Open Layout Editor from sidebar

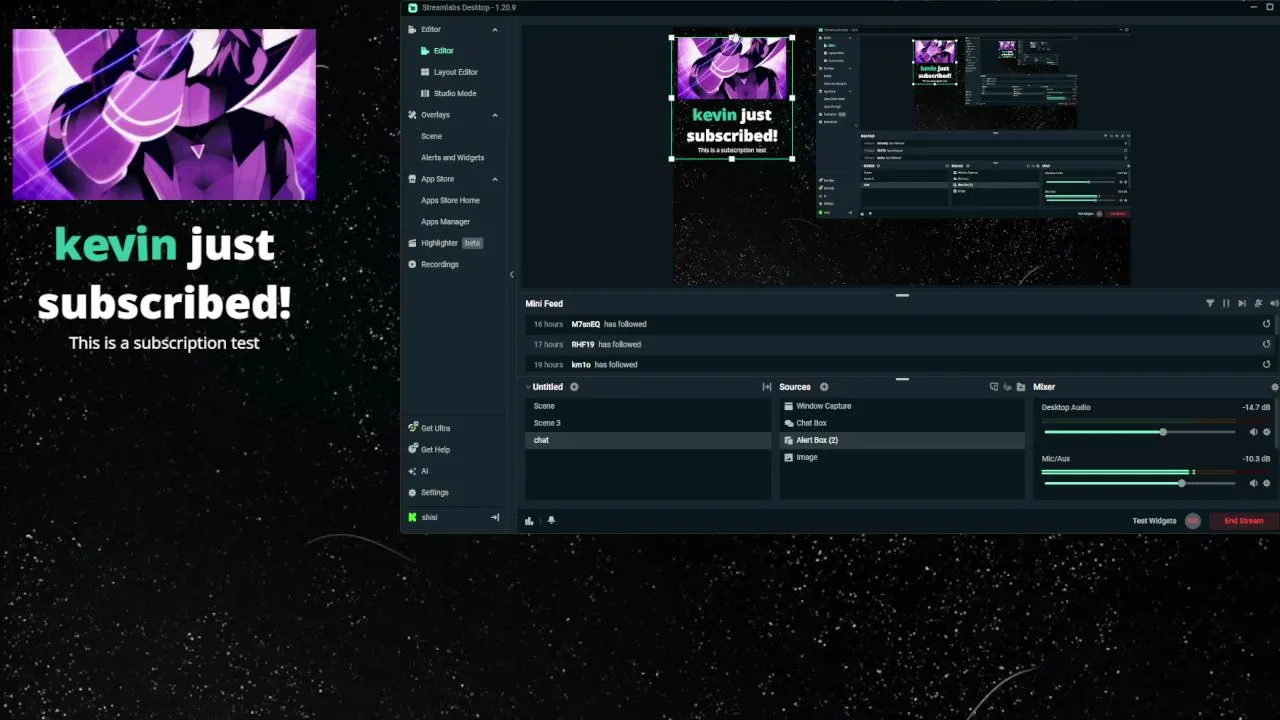(x=455, y=72)
